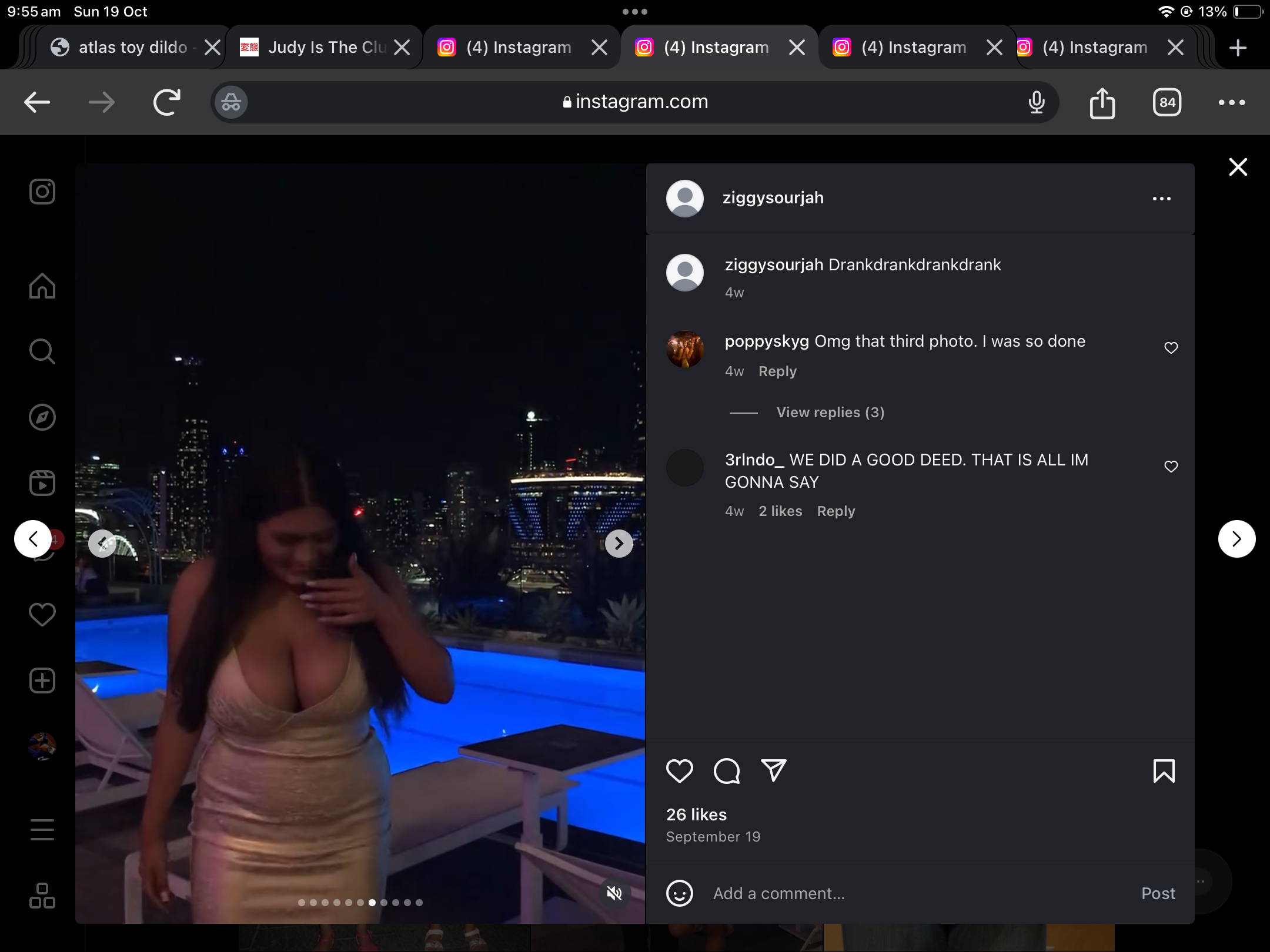Open the sidebar More hamburger menu
This screenshot has height=952, width=1270.
42,830
